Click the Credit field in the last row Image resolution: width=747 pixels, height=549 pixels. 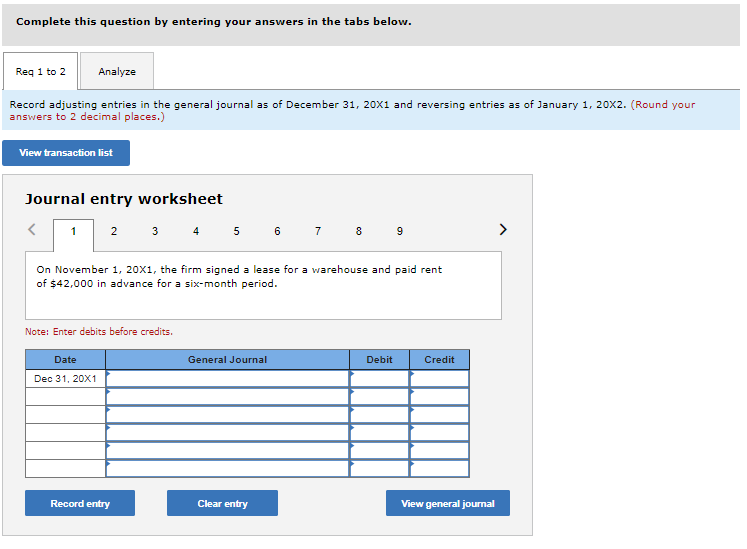coord(440,468)
